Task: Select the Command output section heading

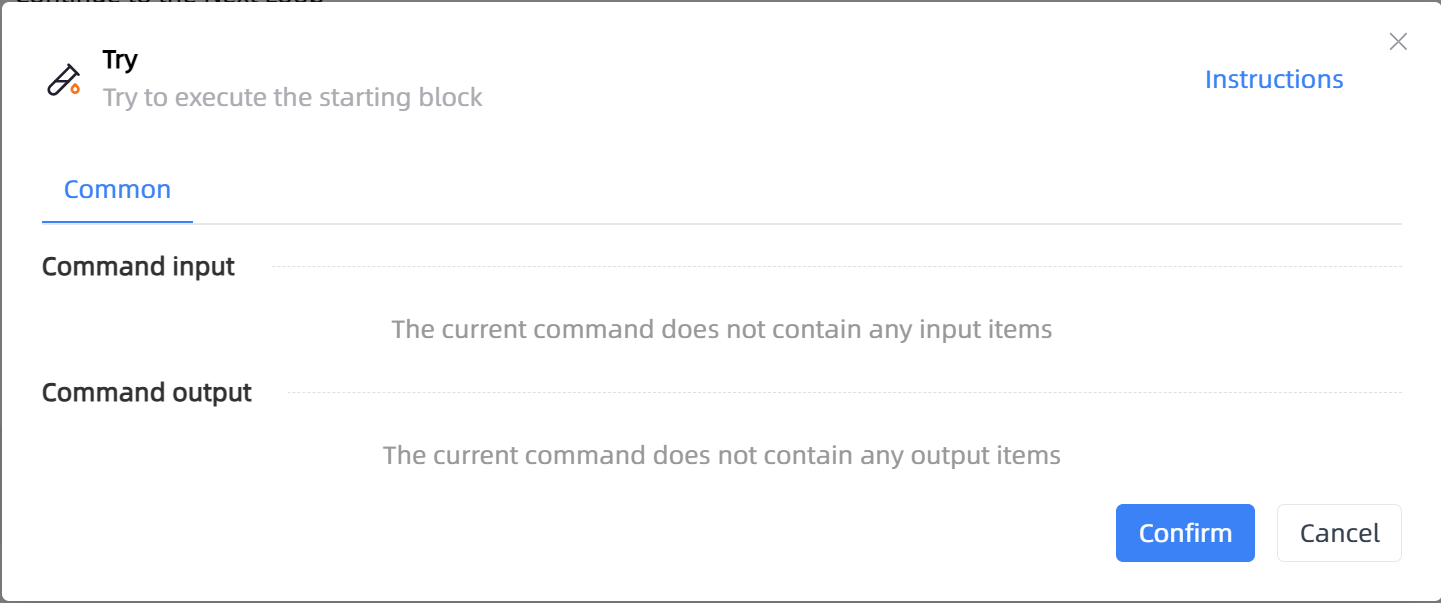Action: (147, 393)
